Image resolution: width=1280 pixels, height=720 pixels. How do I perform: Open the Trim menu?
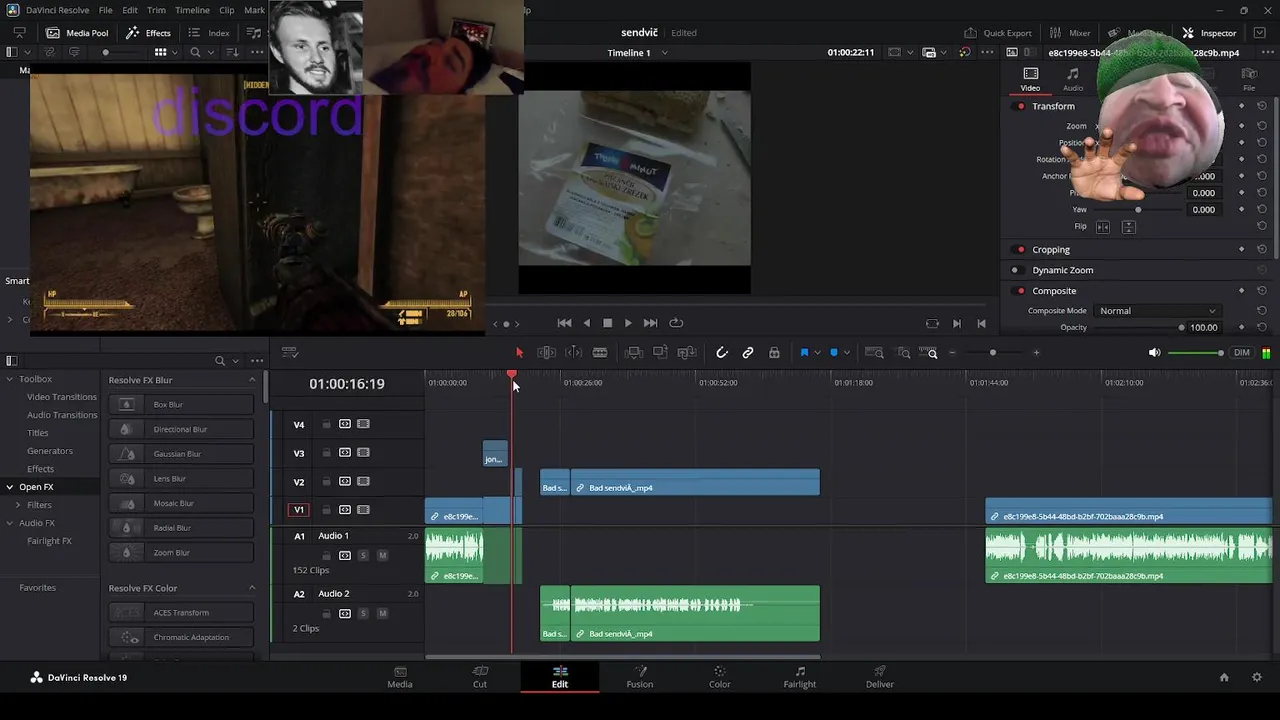(156, 10)
